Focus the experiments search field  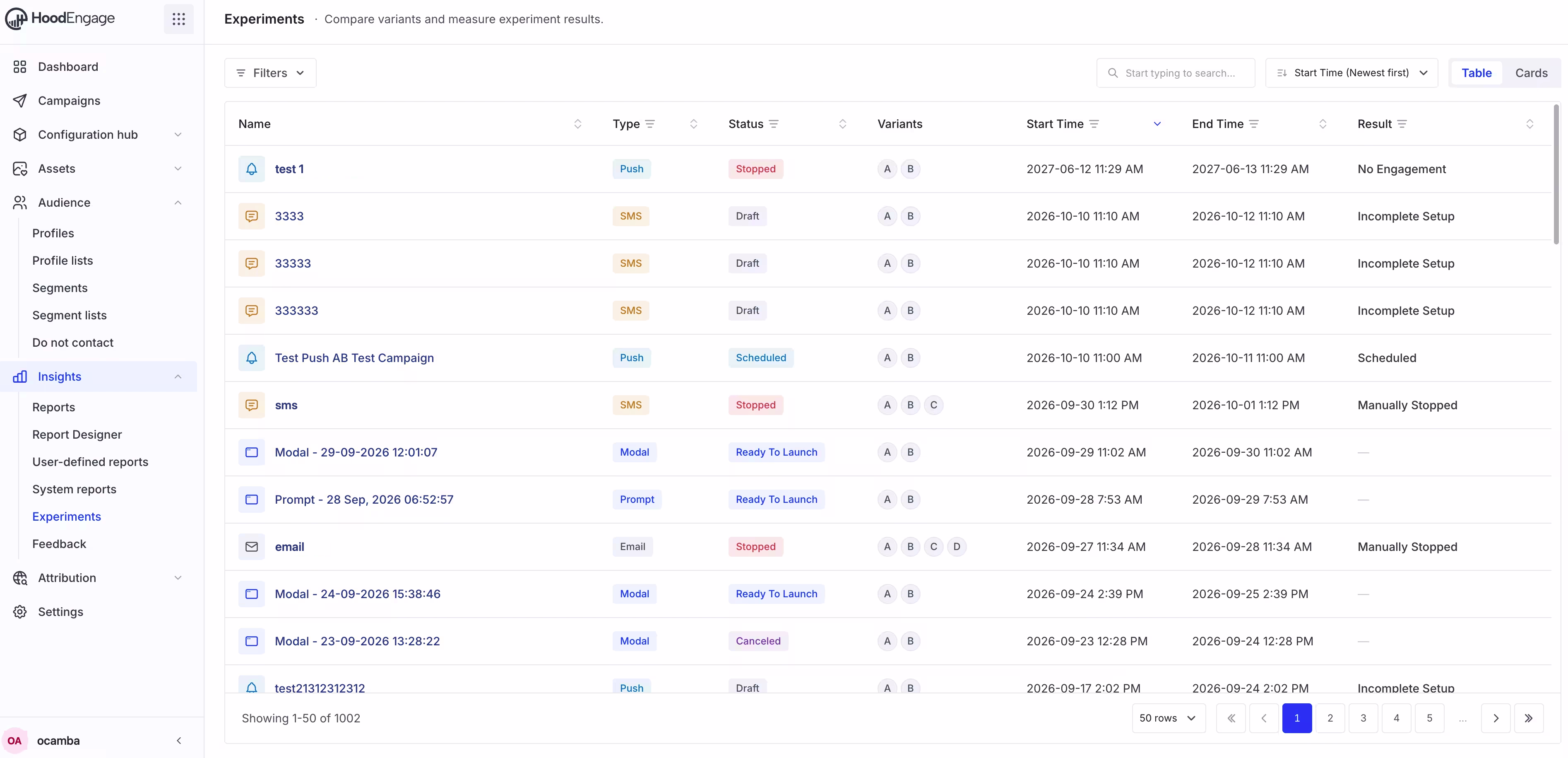1176,73
